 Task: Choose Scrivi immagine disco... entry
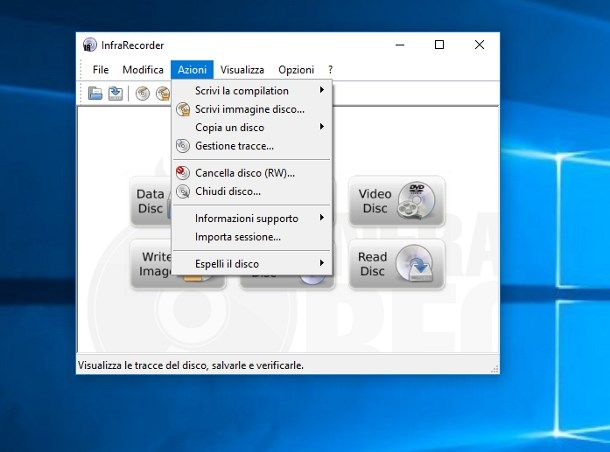point(252,109)
